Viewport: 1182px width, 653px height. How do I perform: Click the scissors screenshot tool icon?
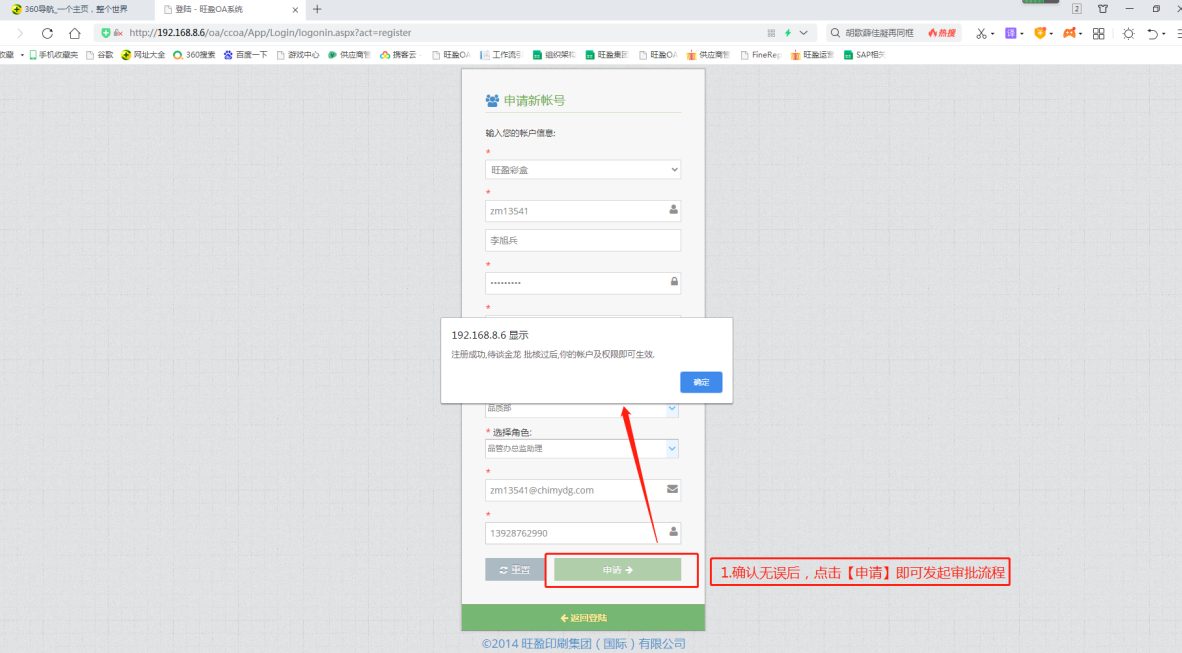(x=981, y=33)
